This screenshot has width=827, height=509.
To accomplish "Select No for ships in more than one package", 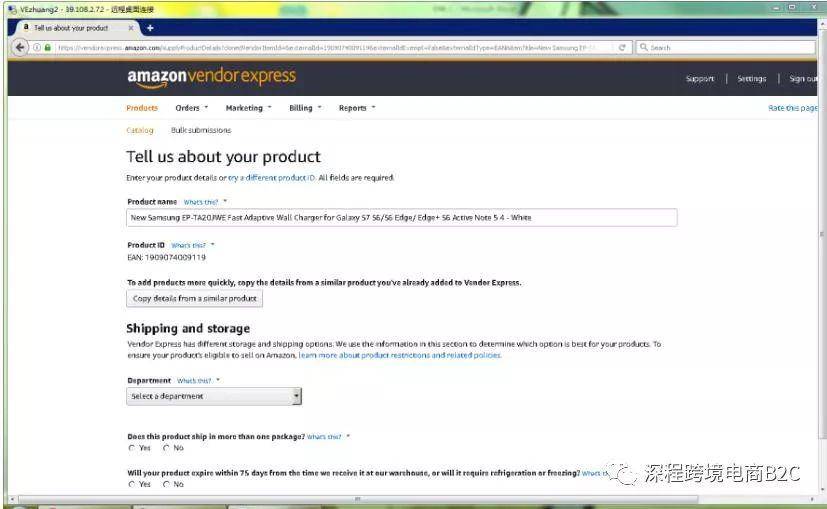I will (x=166, y=448).
